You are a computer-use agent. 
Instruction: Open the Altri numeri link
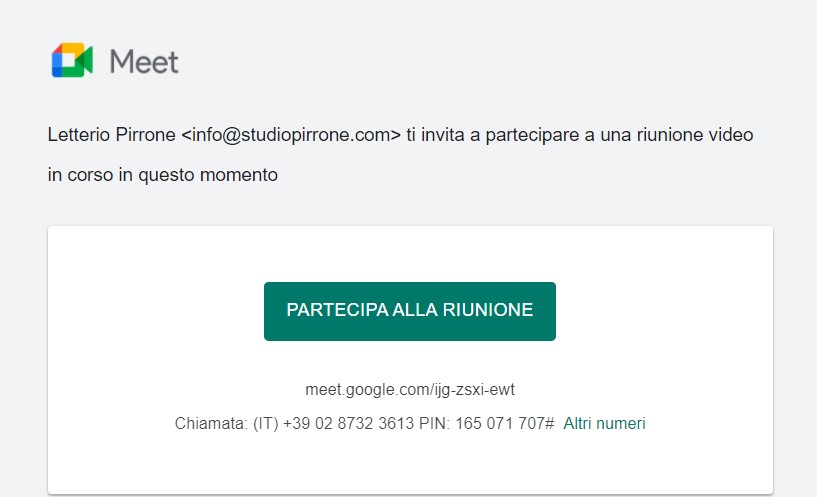(604, 423)
